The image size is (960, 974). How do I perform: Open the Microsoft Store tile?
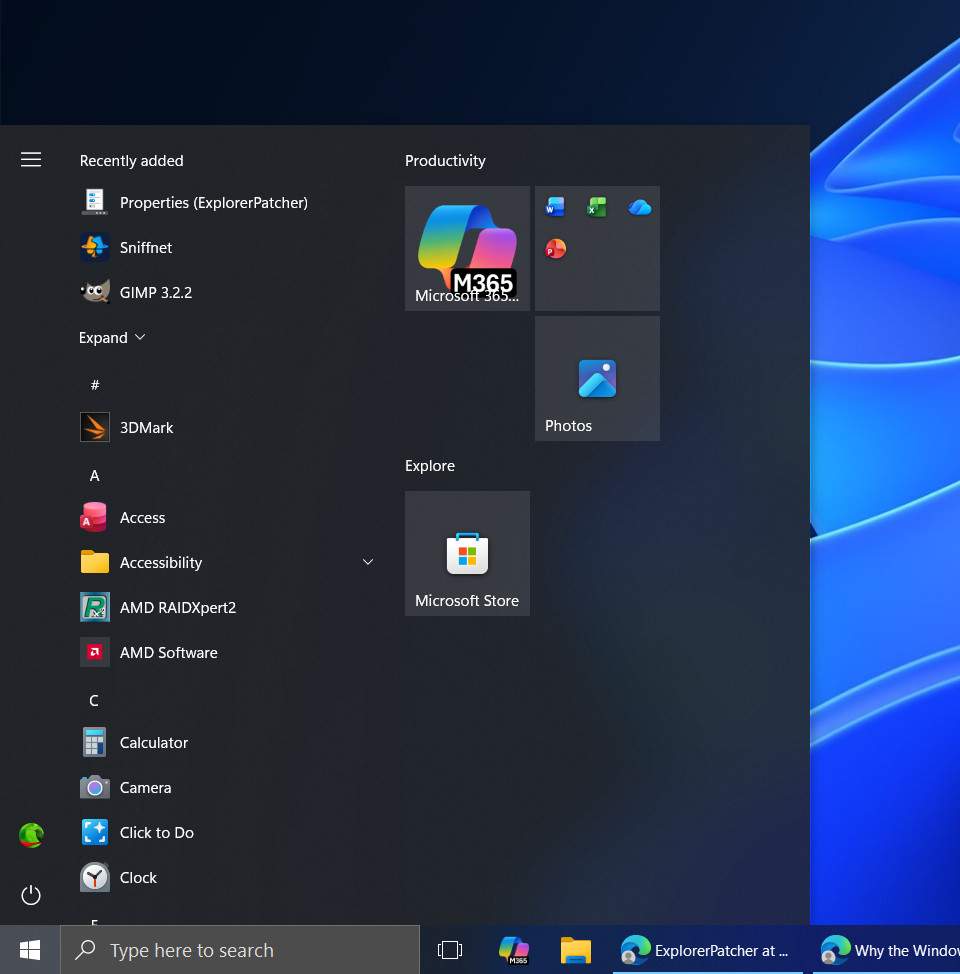467,553
